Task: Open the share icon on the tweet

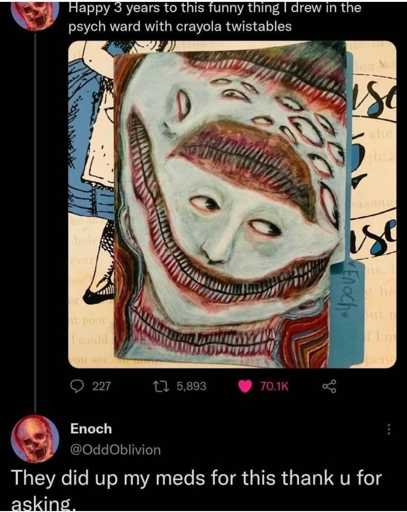Action: click(x=329, y=387)
